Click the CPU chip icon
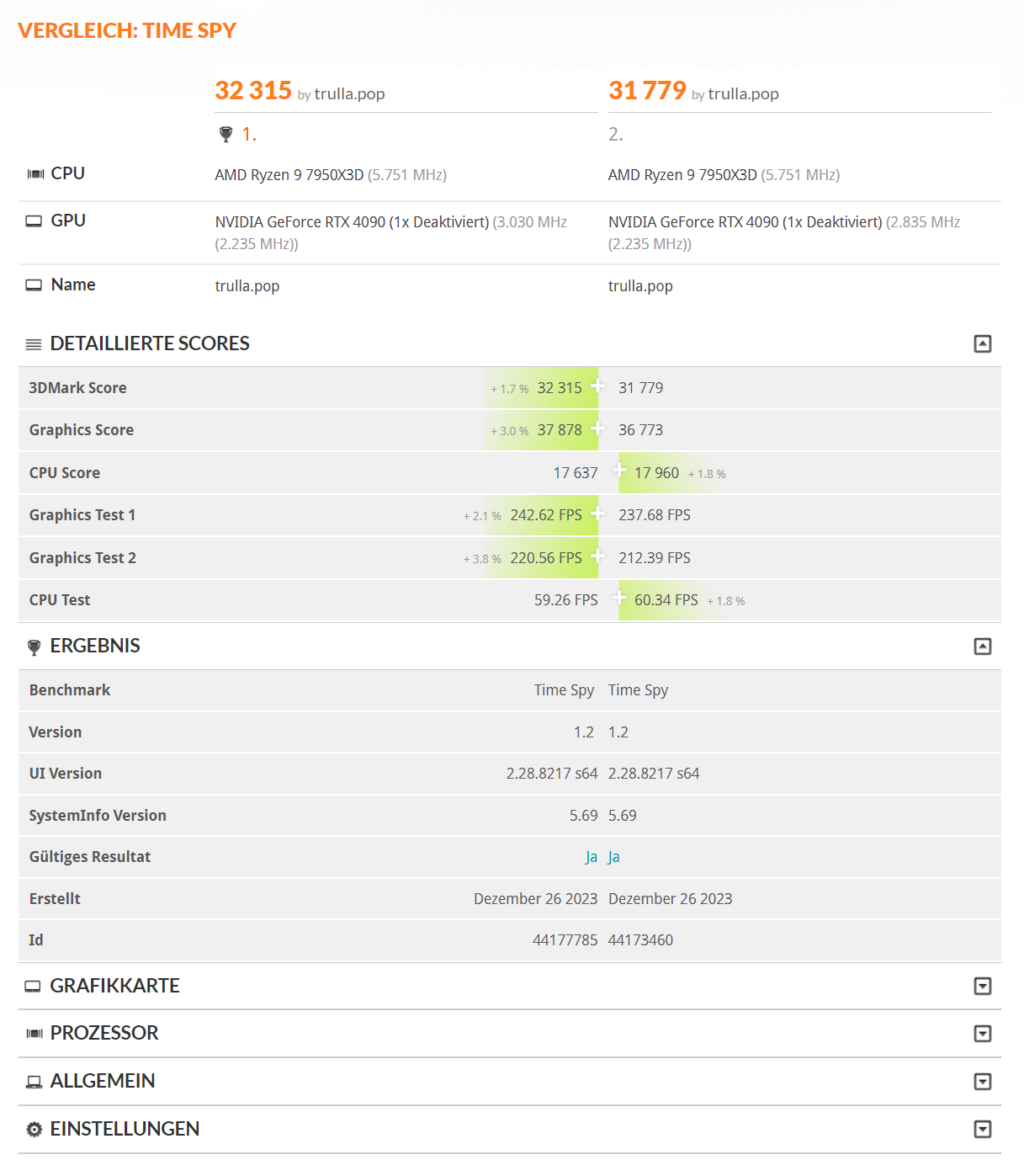 [x=35, y=174]
